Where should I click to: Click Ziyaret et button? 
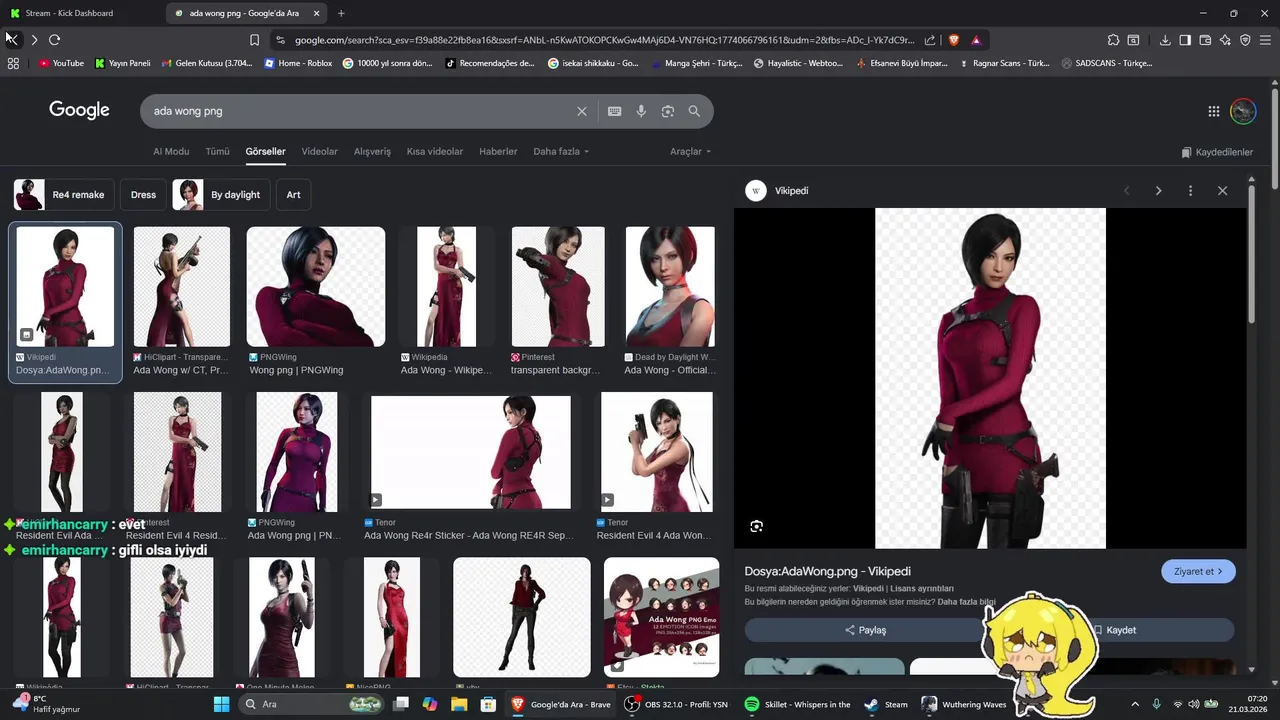coord(1198,572)
